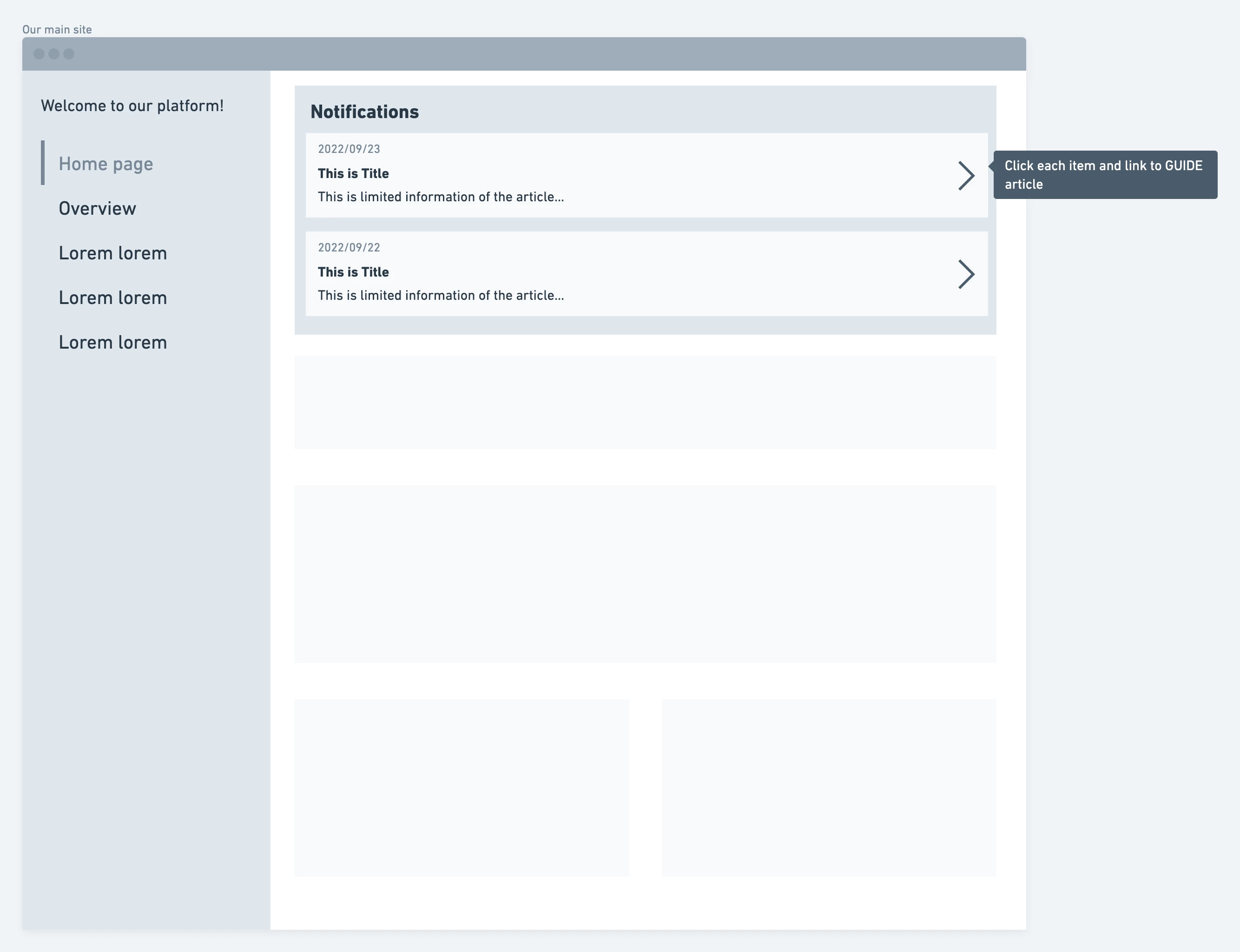Select second Lorem lorem sidebar item
This screenshot has height=952, width=1240.
[x=113, y=298]
